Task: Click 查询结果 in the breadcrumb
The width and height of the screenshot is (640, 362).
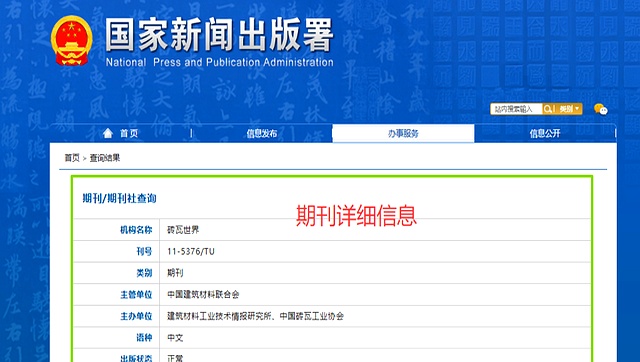Action: 105,158
